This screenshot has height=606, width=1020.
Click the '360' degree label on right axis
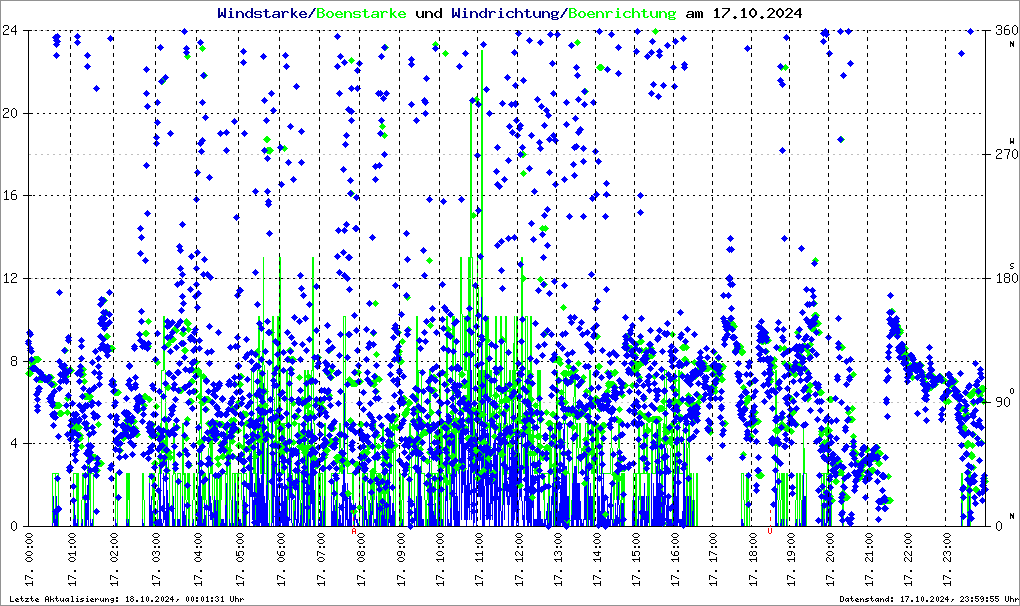tap(1004, 30)
